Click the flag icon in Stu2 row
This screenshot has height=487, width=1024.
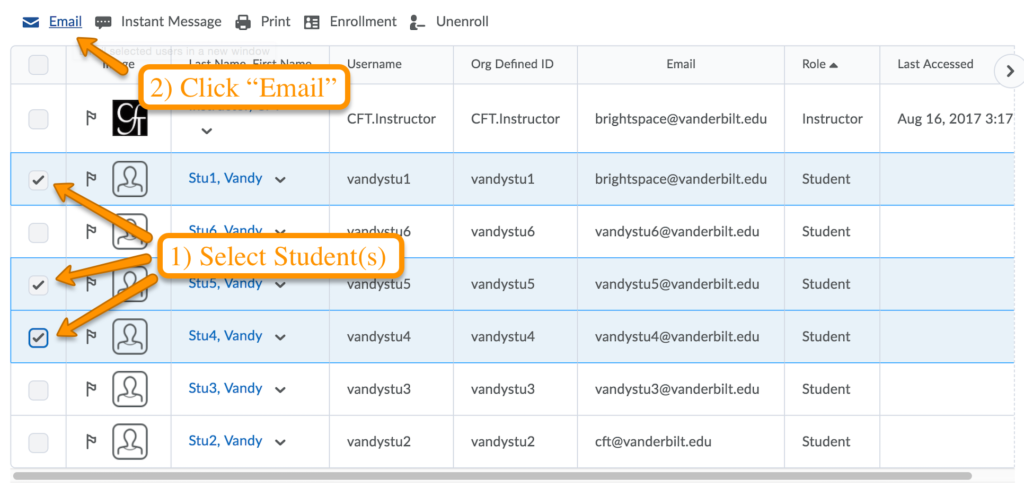(x=90, y=441)
